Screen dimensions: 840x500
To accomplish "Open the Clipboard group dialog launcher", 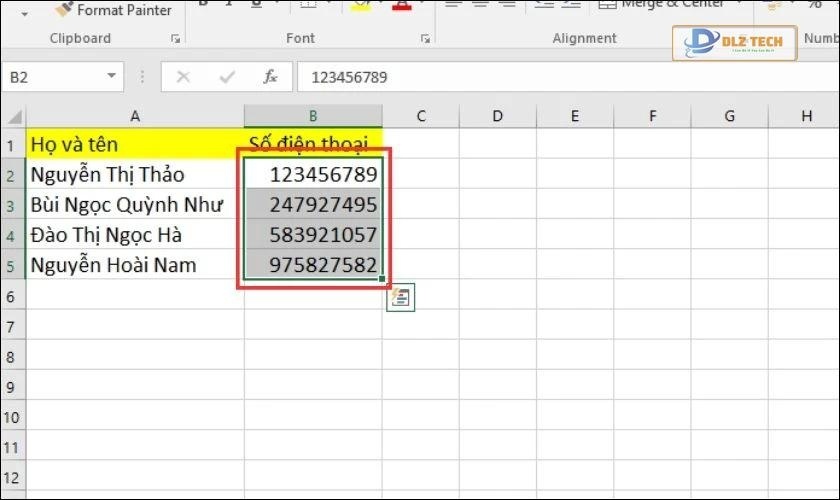I will point(176,39).
